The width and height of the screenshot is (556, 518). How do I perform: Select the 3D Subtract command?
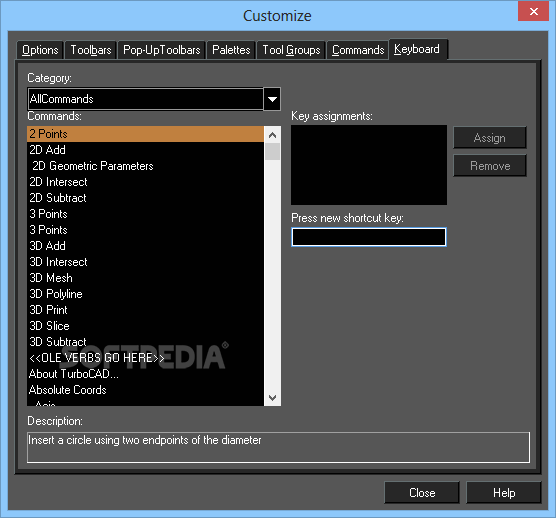coord(145,342)
